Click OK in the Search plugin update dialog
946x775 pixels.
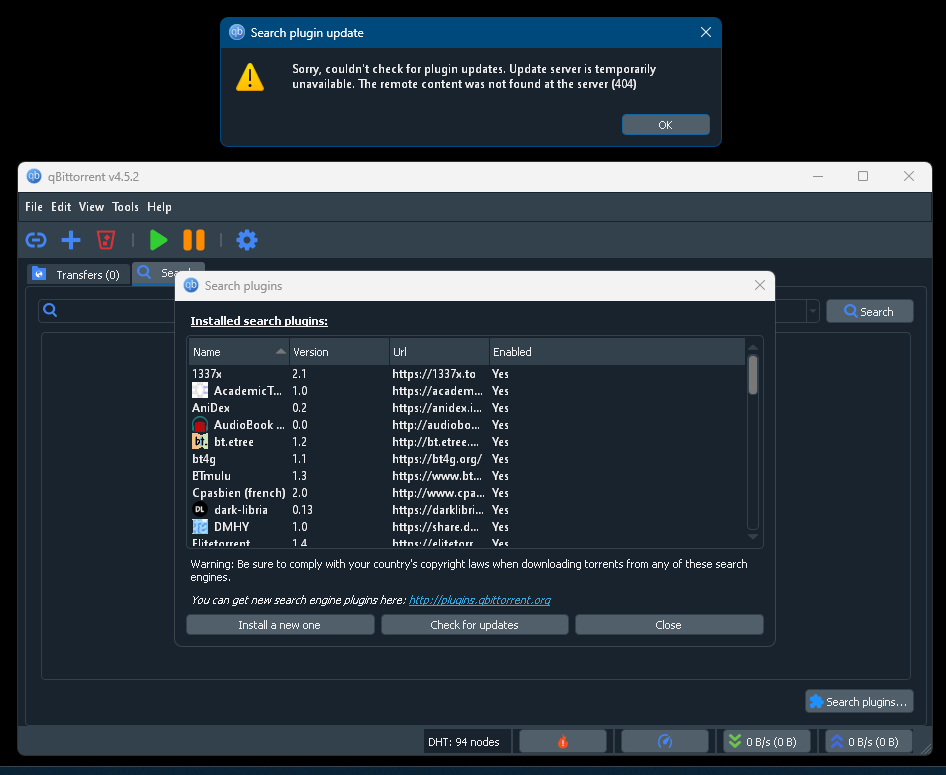[x=665, y=125]
